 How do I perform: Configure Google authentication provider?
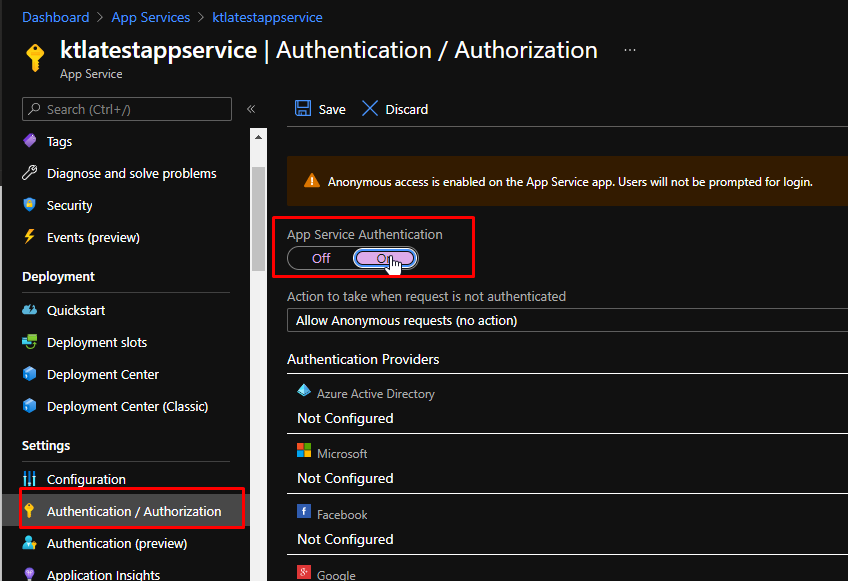(567, 569)
